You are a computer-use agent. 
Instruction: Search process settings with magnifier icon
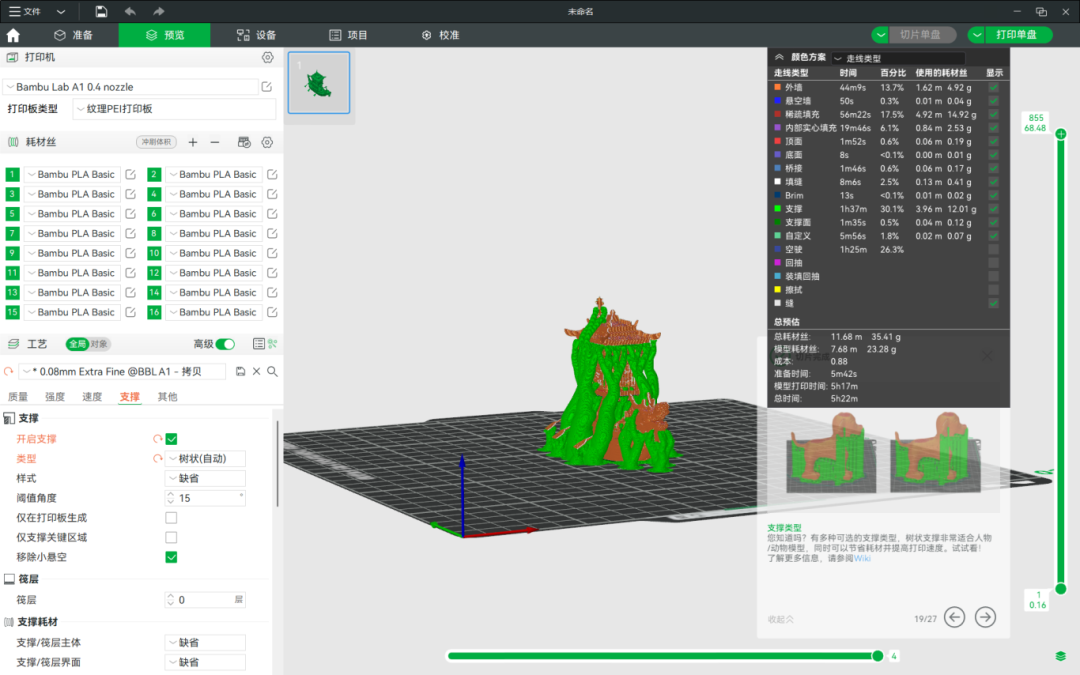click(273, 371)
